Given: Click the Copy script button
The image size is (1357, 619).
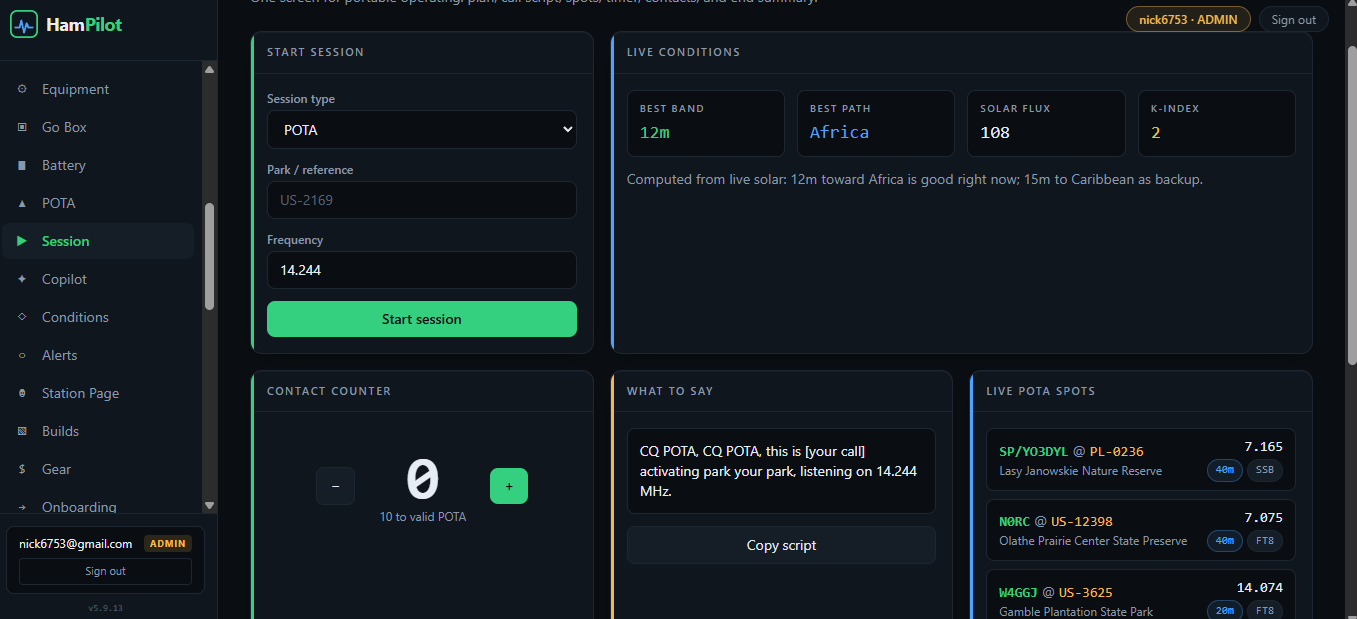Looking at the screenshot, I should click(x=781, y=545).
